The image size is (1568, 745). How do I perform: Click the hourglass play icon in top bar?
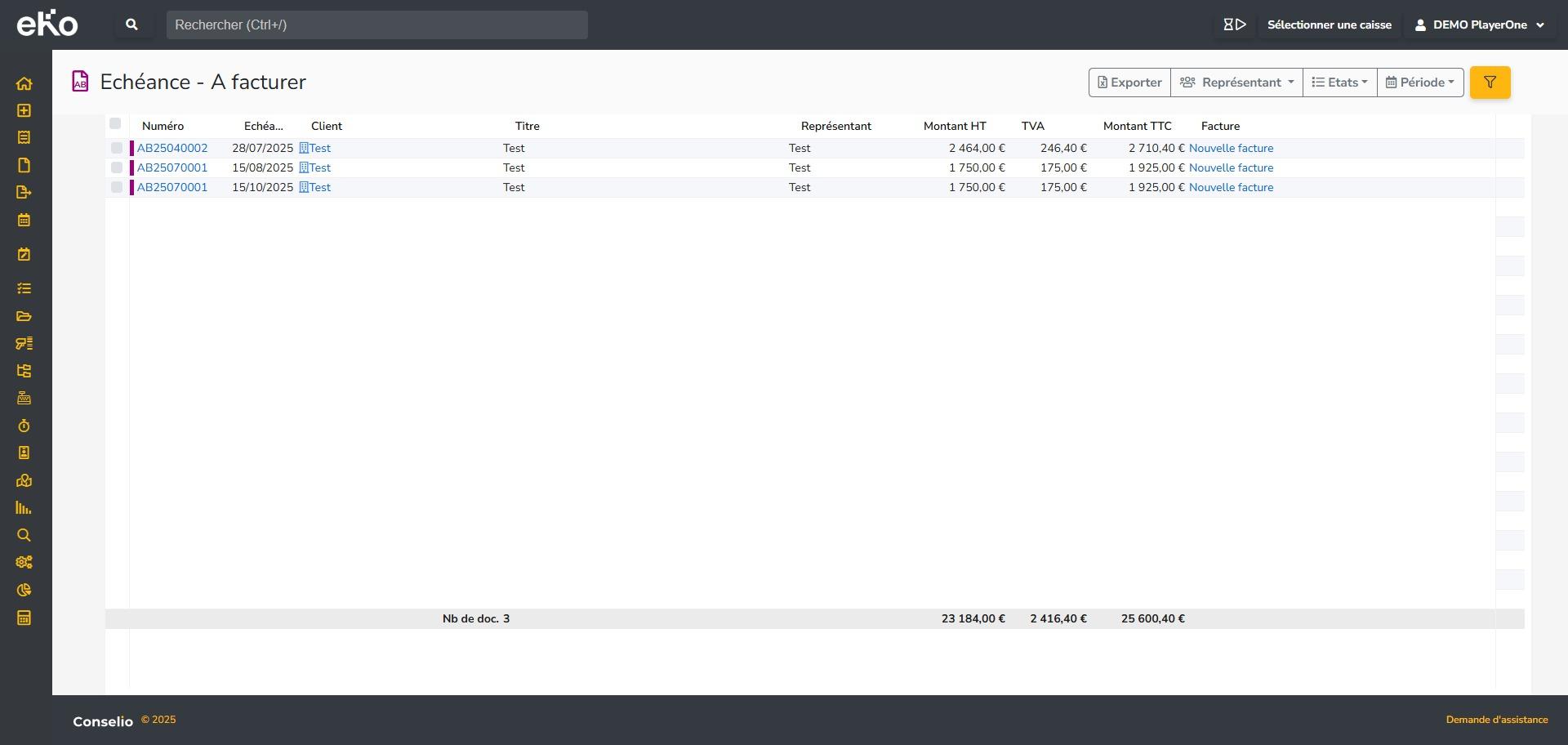coord(1234,25)
